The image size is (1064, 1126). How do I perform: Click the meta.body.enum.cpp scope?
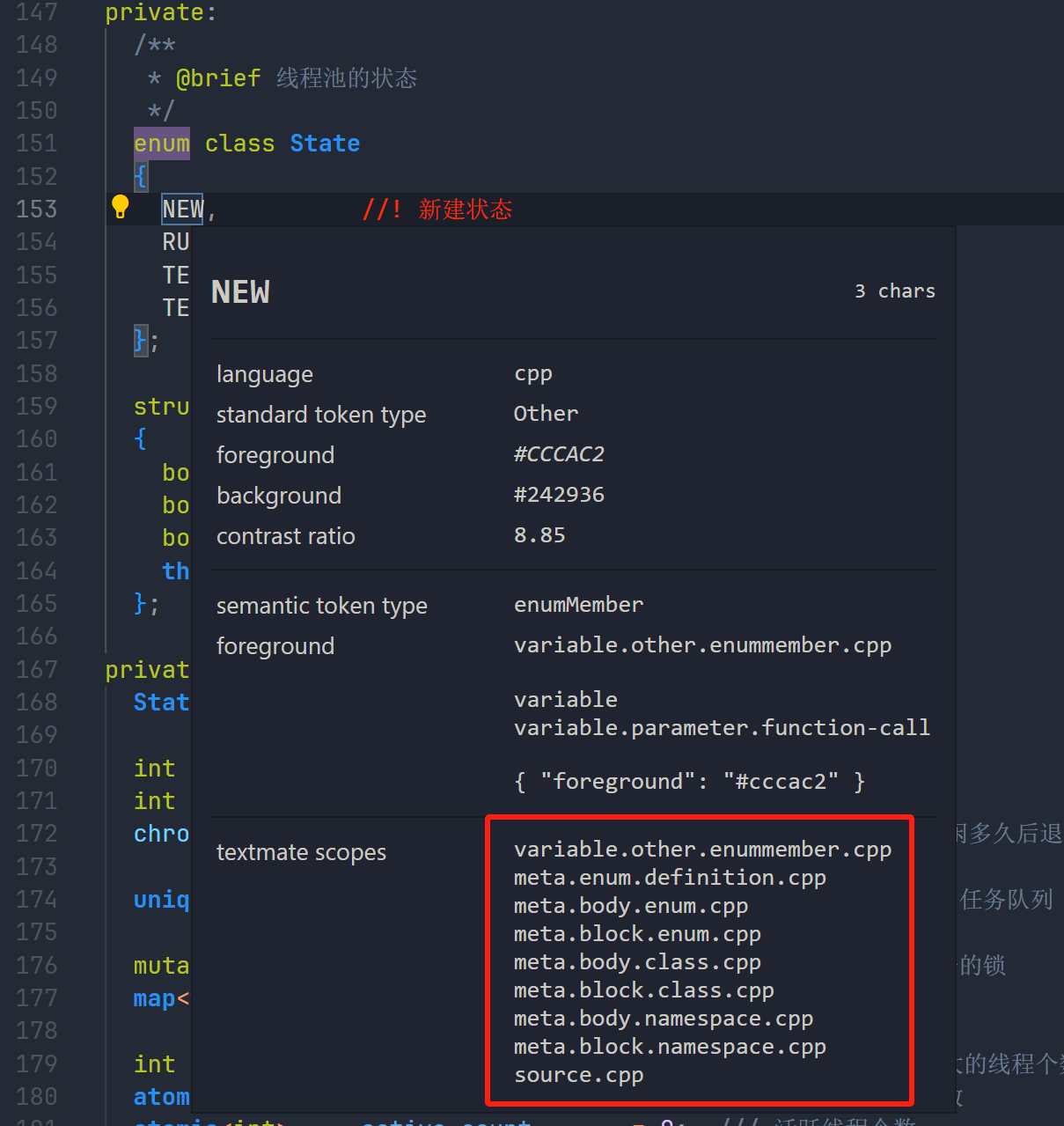pyautogui.click(x=631, y=906)
